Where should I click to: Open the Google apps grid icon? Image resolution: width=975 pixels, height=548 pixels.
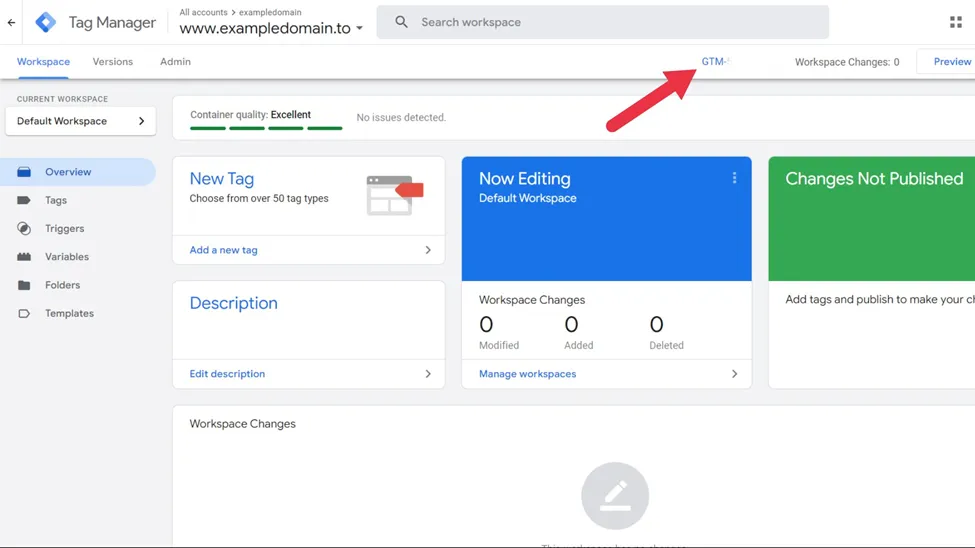pos(956,22)
